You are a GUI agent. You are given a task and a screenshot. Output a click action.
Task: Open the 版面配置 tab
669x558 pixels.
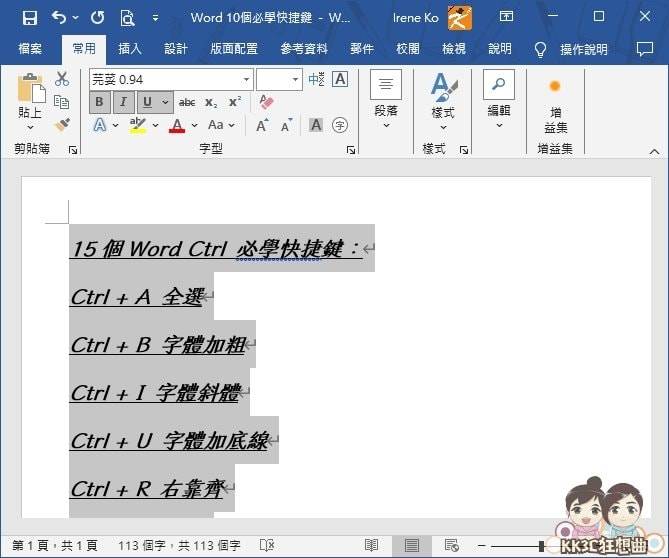tap(234, 49)
